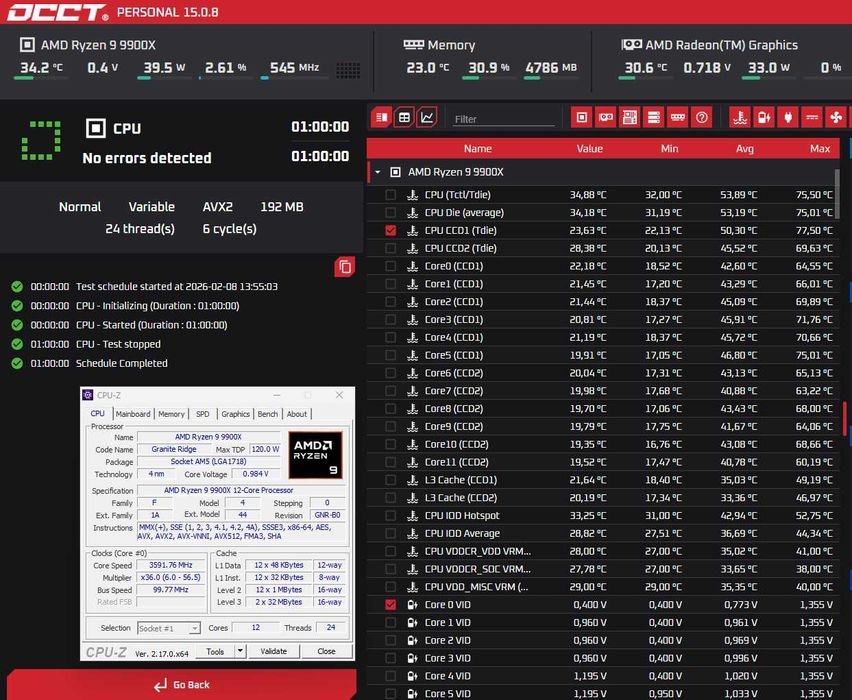852x700 pixels.
Task: Sort the sensor table by Value column
Action: pos(590,148)
